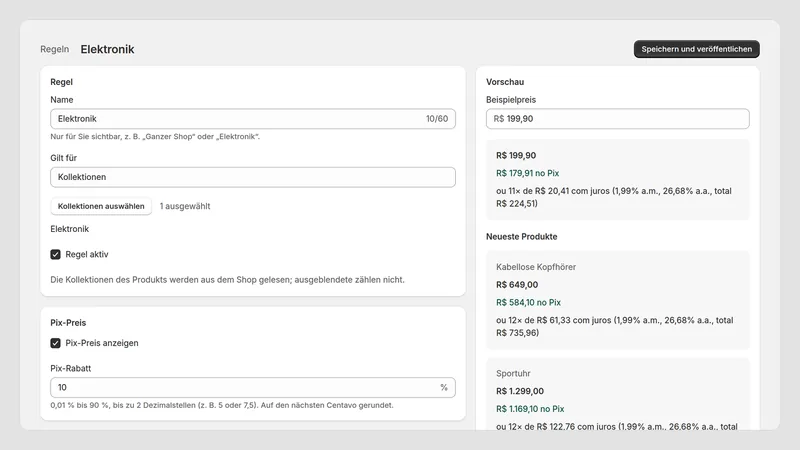Click the bold preview price R$ 199,90
Image resolution: width=800 pixels, height=450 pixels.
click(516, 156)
